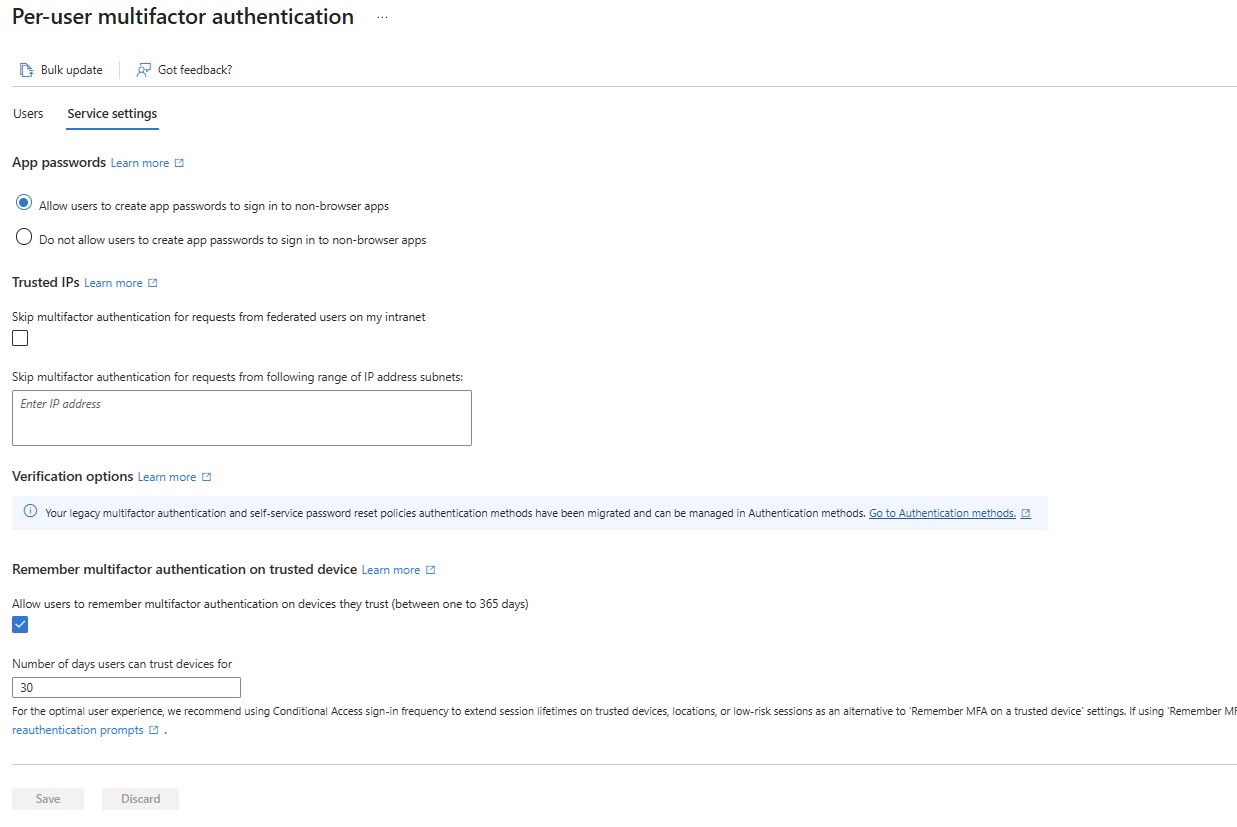Select Allow users to create app passwords
The height and width of the screenshot is (827, 1237).
(x=24, y=203)
